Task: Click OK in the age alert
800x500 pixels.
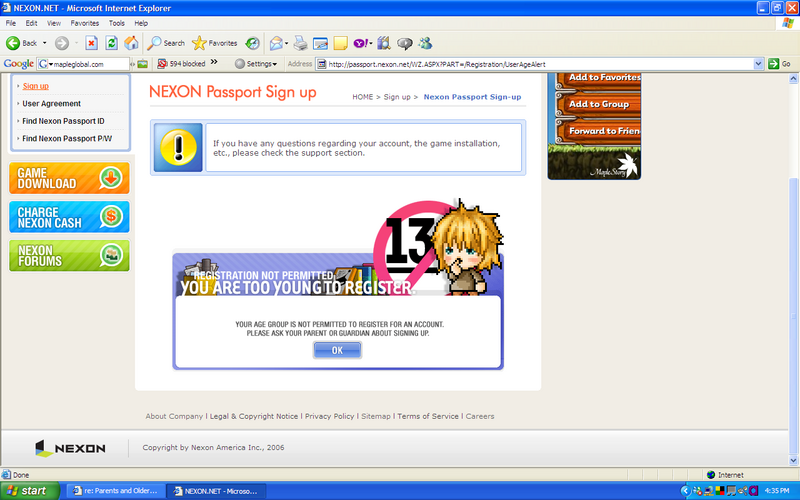Action: click(337, 350)
